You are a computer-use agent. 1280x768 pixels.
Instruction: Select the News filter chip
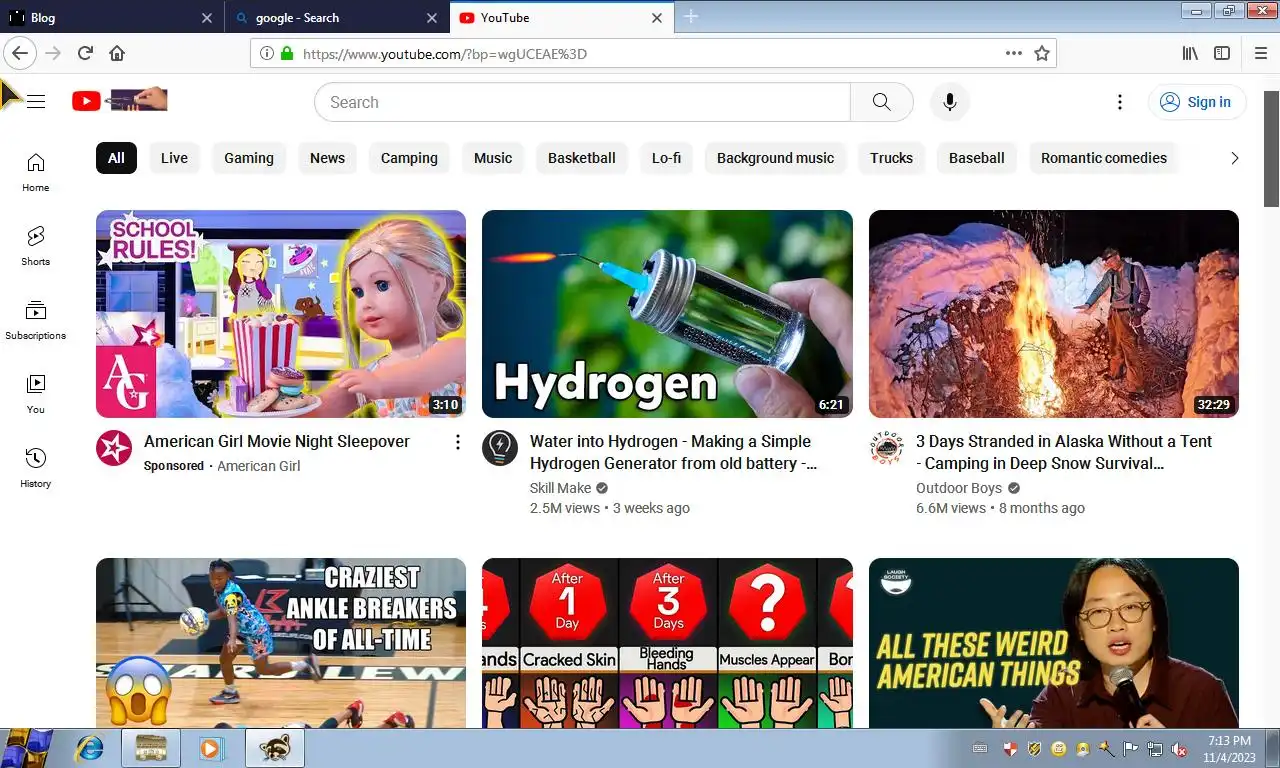(327, 158)
